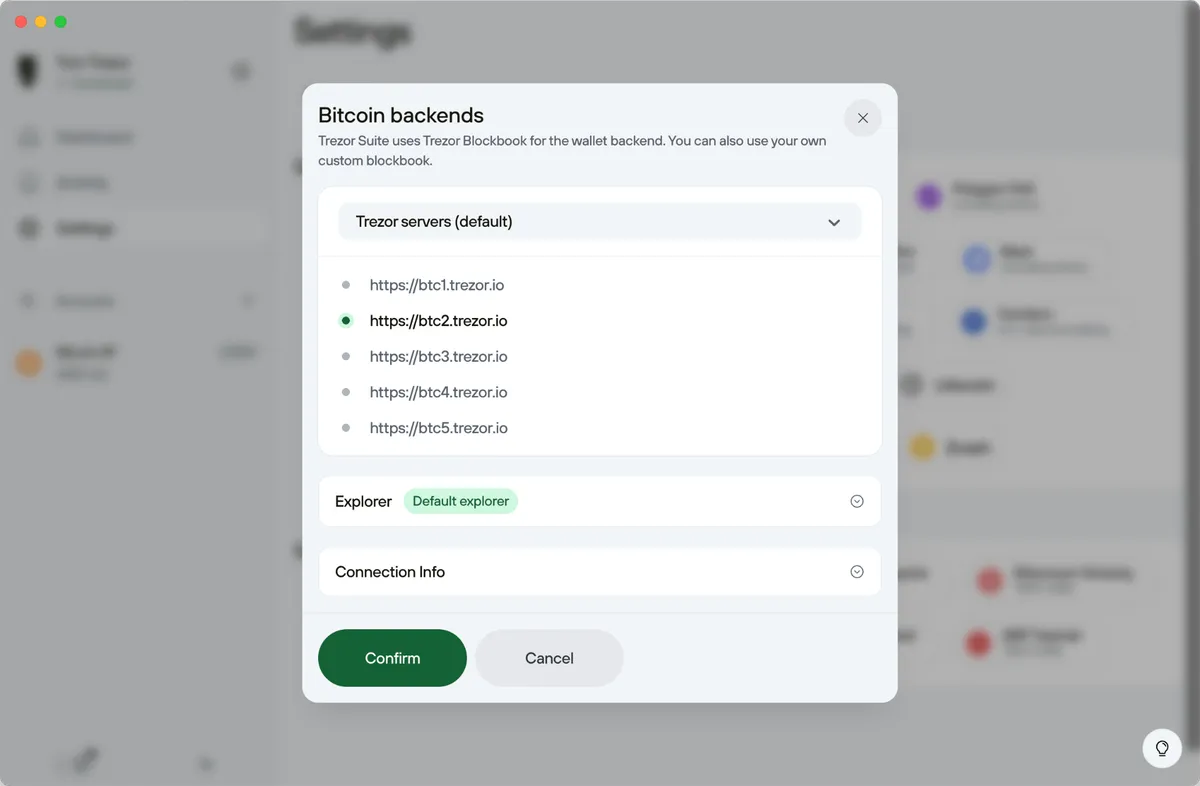Click the Dashboard icon in the sidebar

pos(26,137)
